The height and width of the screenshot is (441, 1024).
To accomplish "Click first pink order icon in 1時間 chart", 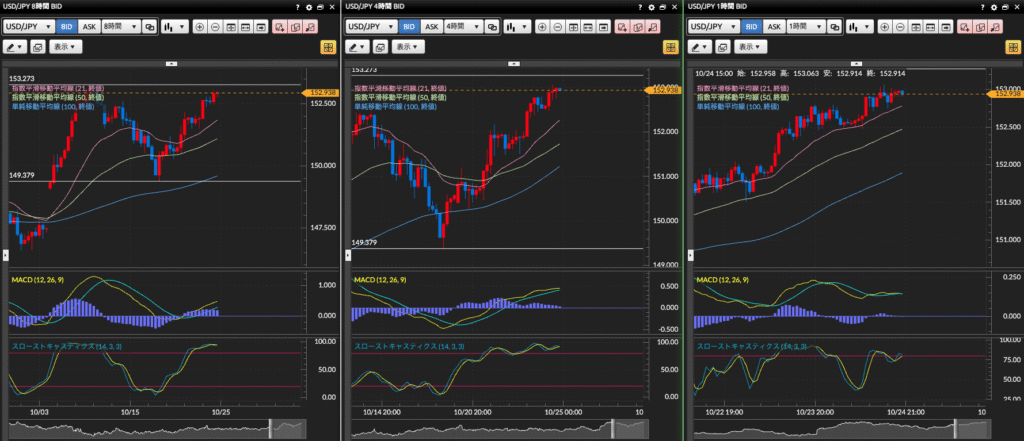I will pyautogui.click(x=964, y=27).
